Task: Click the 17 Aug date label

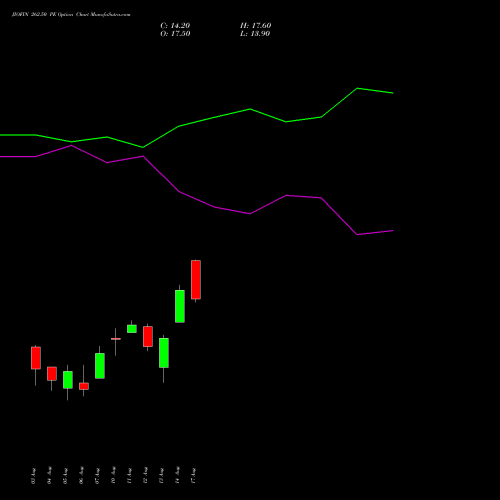Action: pos(193,476)
